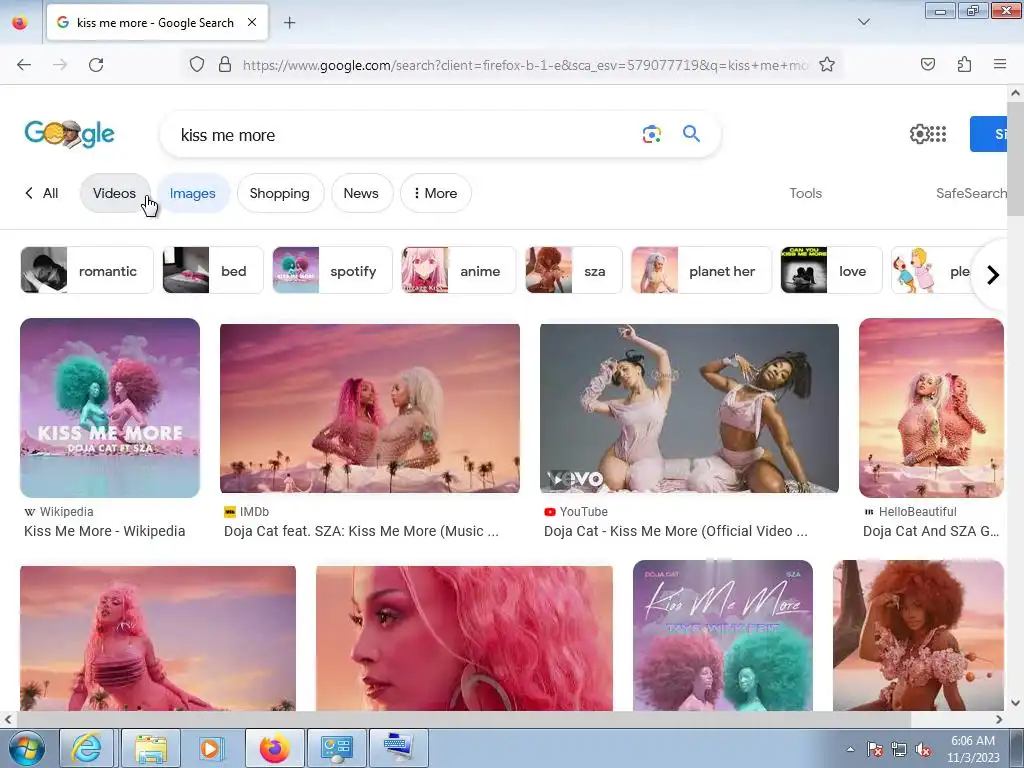Screen dimensions: 1024x768
Task: Open on-screen keyboard taskbar icon
Action: [x=398, y=748]
